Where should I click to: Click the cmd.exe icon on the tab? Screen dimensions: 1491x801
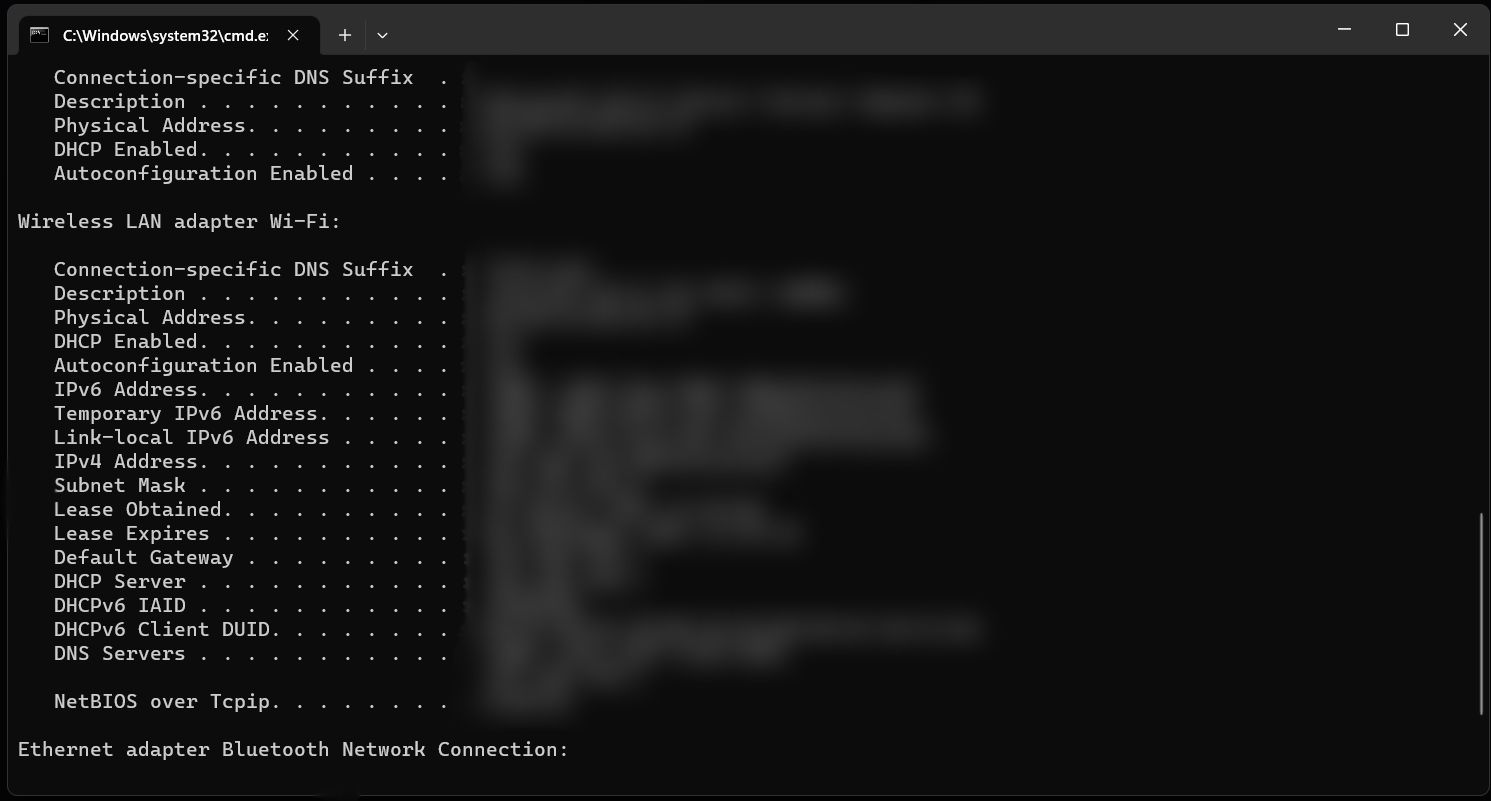tap(39, 33)
